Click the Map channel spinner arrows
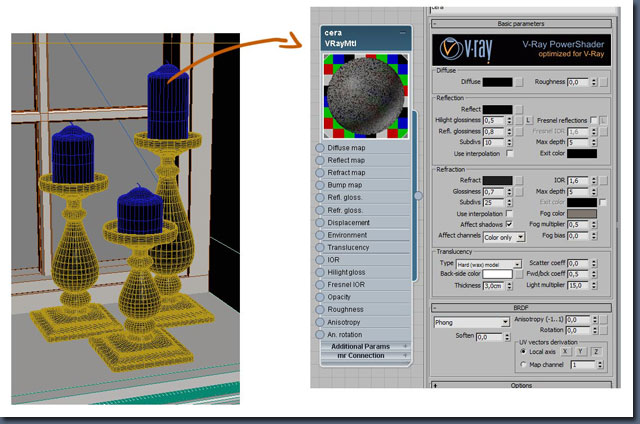 click(x=600, y=365)
